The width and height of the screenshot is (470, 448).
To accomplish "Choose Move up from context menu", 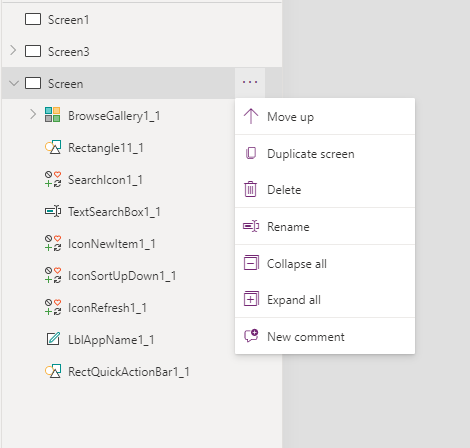I will tap(325, 117).
